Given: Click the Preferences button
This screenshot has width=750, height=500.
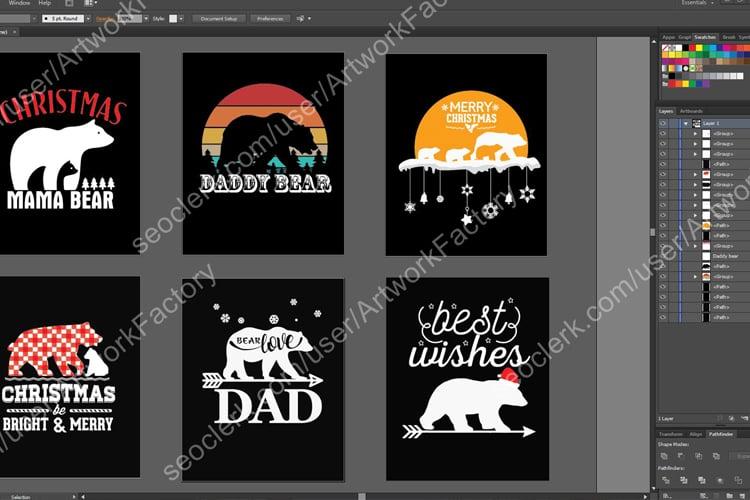Looking at the screenshot, I should click(x=270, y=19).
